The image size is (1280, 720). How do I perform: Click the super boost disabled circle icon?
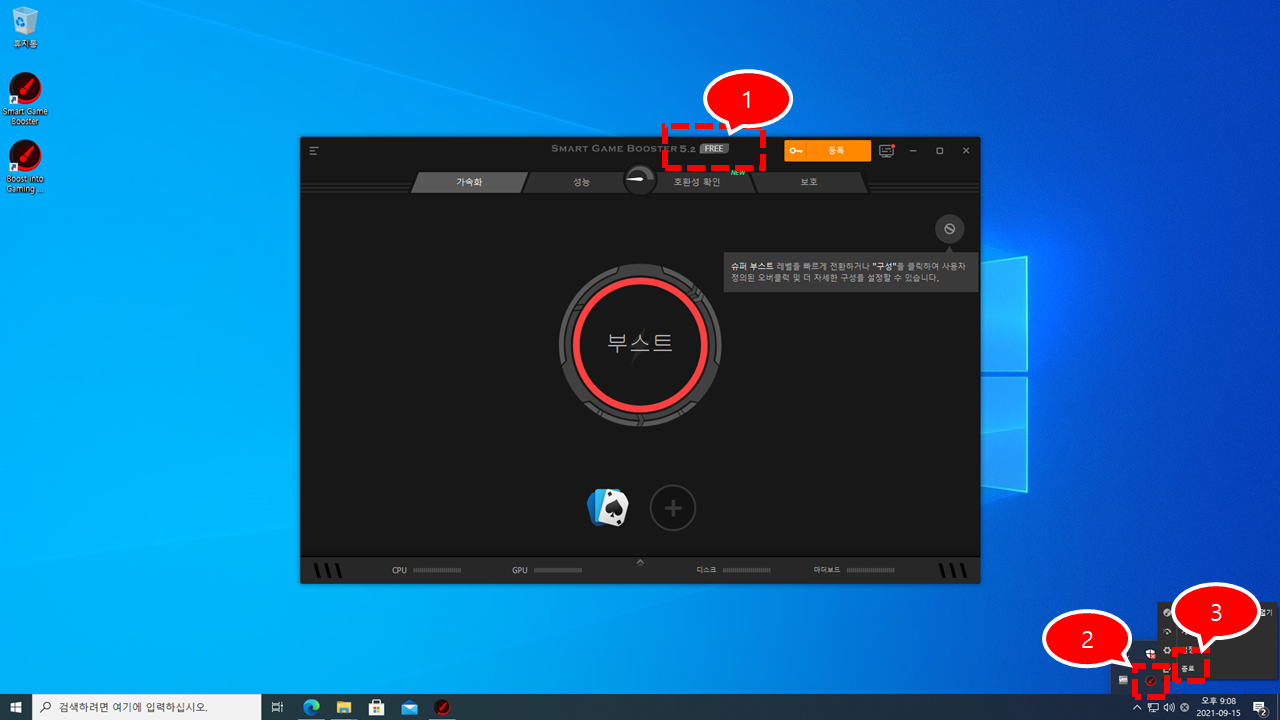click(950, 229)
